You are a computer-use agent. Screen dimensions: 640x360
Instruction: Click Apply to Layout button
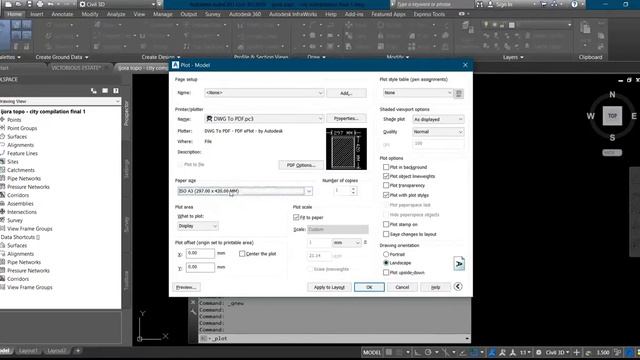pyautogui.click(x=329, y=287)
